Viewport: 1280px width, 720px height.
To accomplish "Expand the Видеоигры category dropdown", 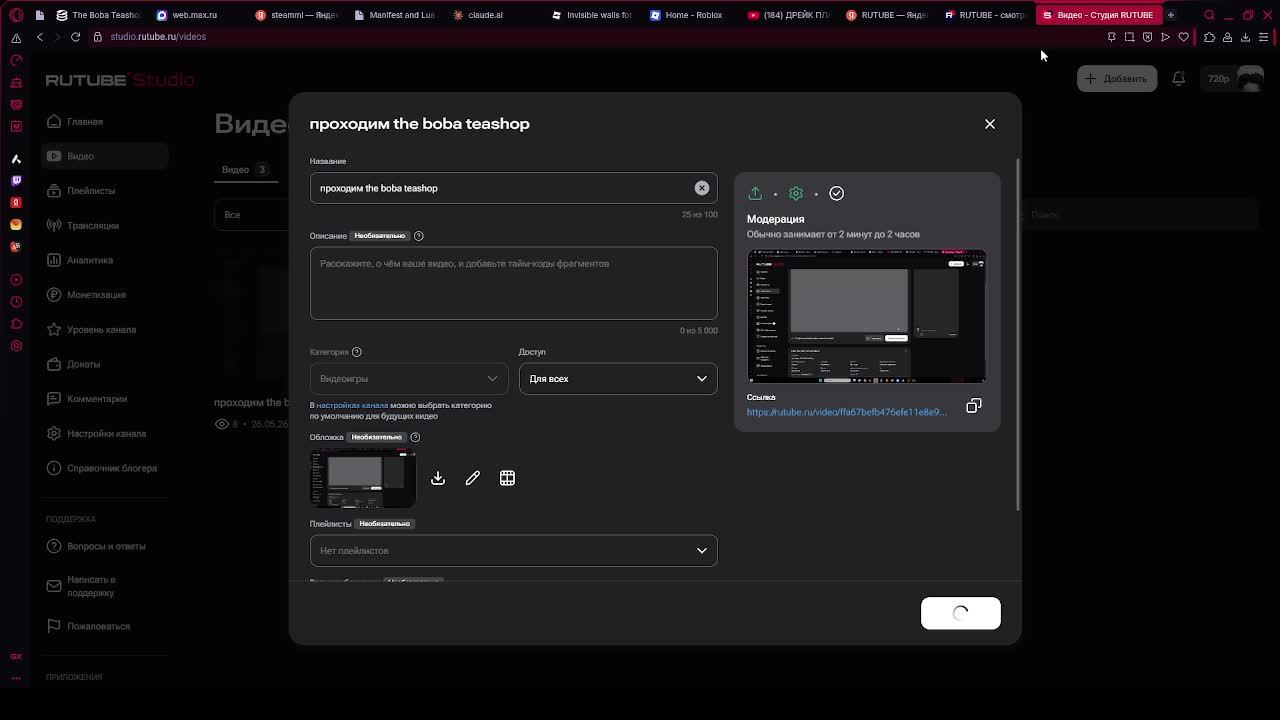I will 409,379.
